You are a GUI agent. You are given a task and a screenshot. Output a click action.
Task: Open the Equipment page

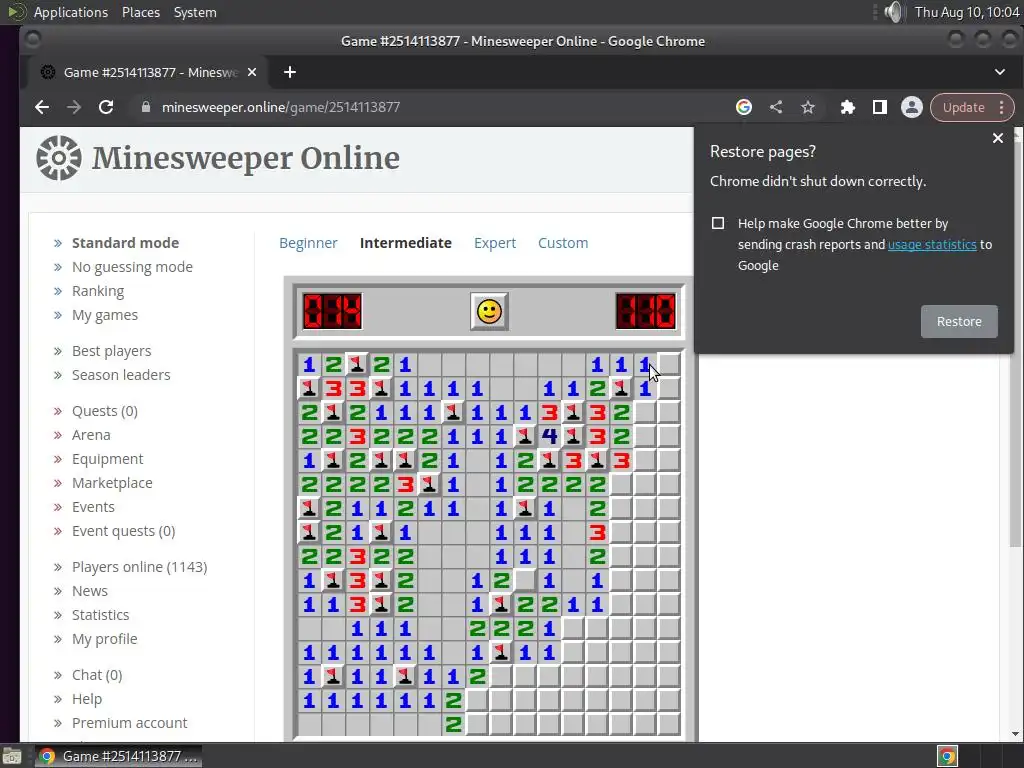tap(108, 459)
